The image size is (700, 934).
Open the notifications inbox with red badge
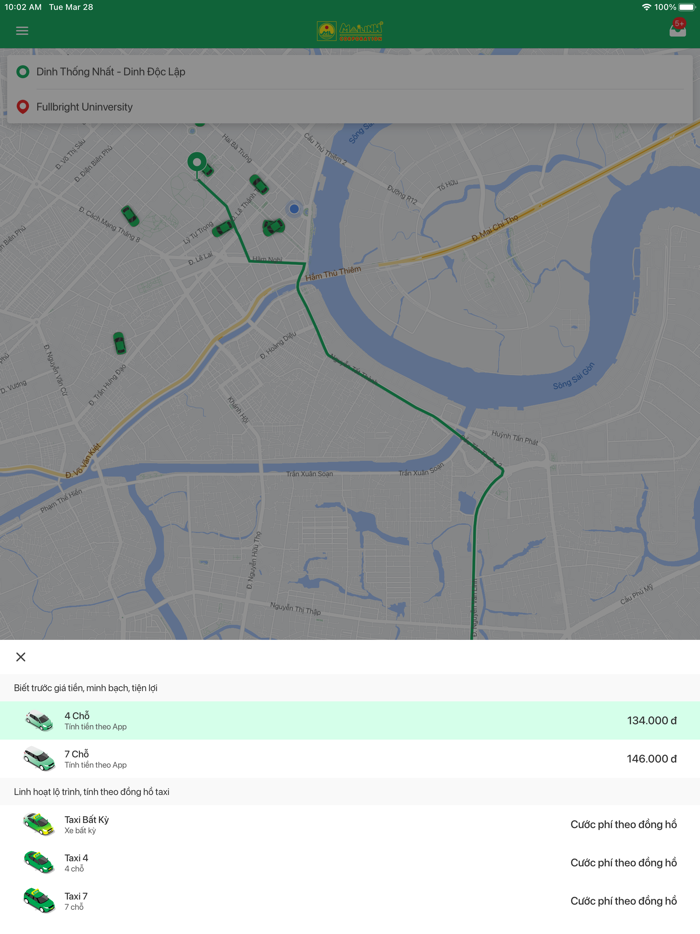[x=678, y=28]
